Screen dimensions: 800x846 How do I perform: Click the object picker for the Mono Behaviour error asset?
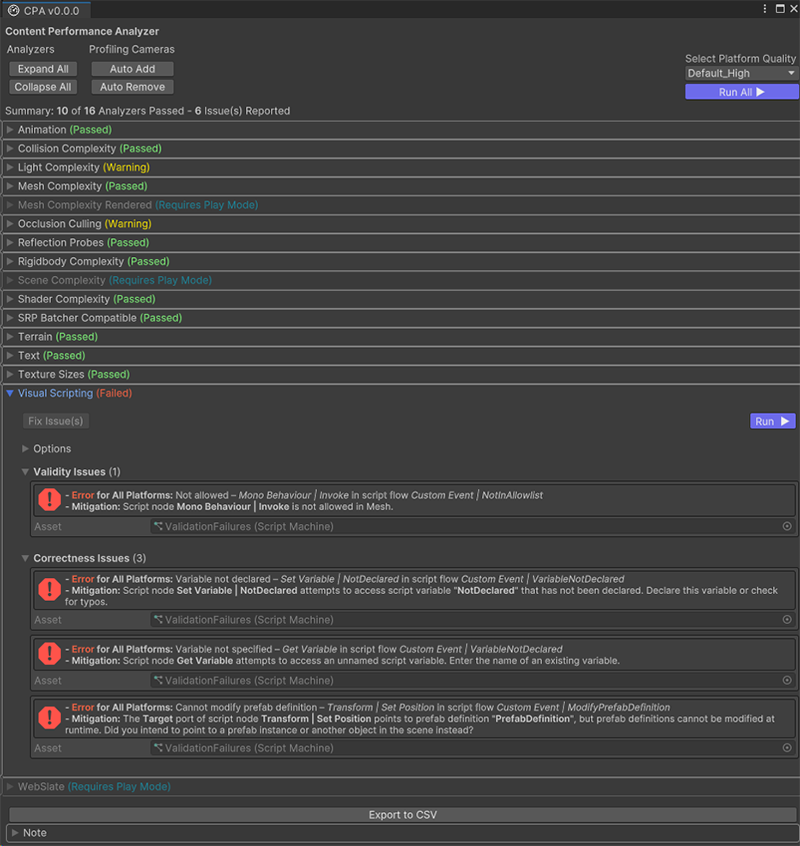(787, 526)
